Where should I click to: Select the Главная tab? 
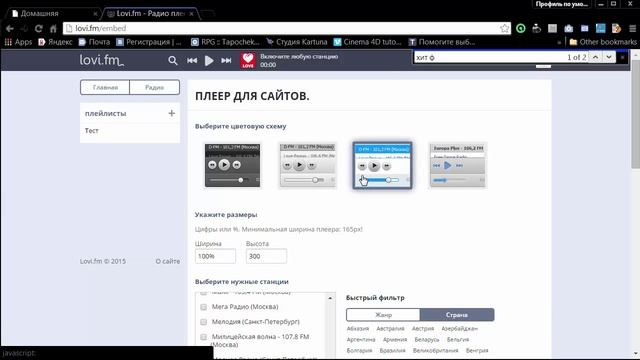pos(105,87)
